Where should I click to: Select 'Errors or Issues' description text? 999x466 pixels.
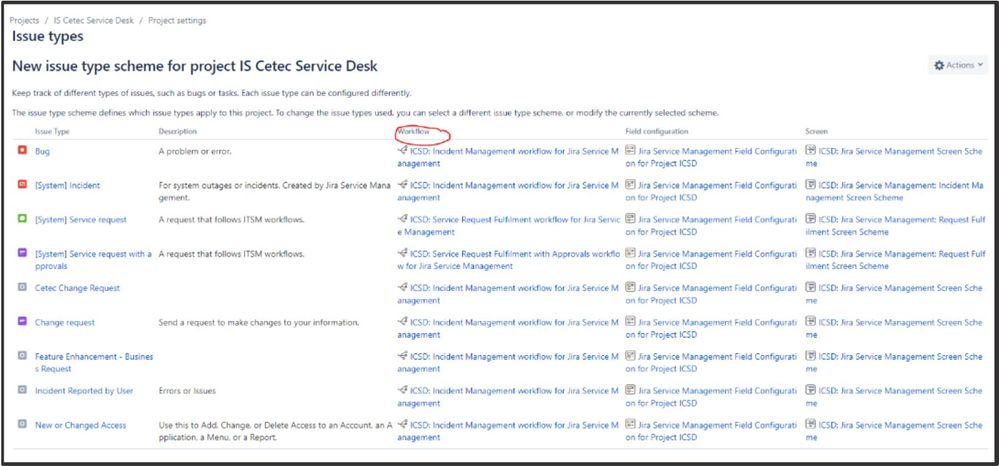(187, 391)
